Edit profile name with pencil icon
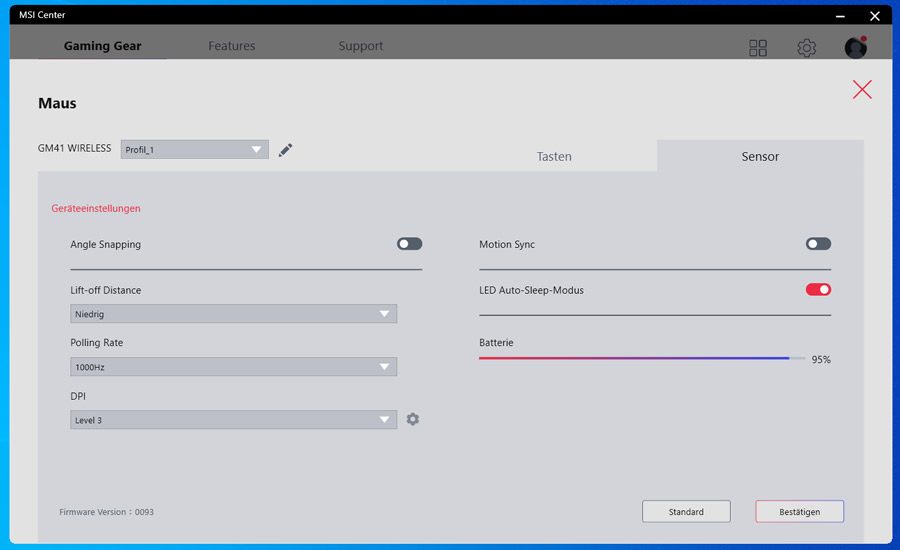 (285, 150)
